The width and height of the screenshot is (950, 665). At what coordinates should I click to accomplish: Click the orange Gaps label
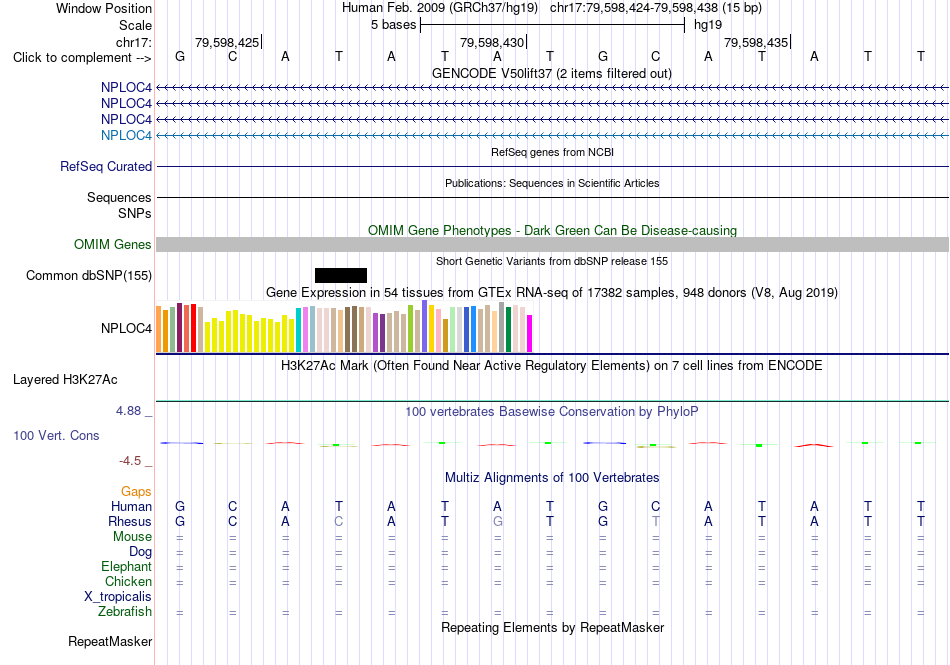(x=136, y=491)
